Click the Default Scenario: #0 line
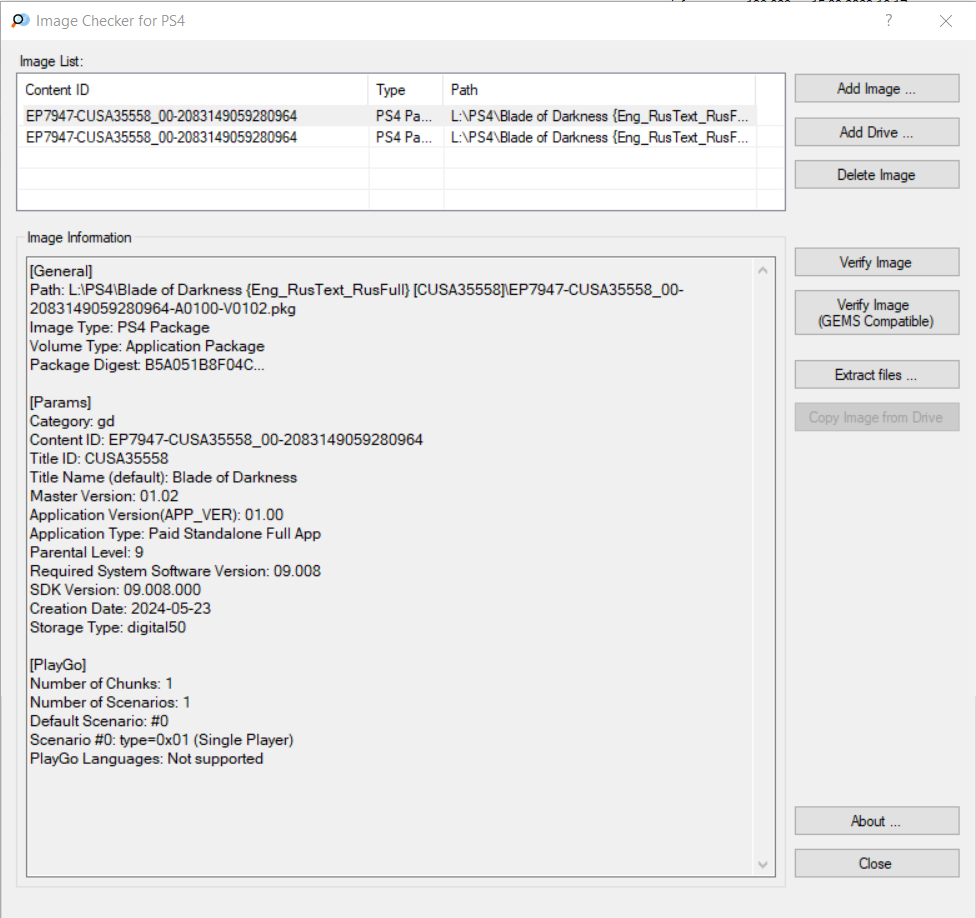Viewport: 976px width, 918px height. click(x=99, y=721)
